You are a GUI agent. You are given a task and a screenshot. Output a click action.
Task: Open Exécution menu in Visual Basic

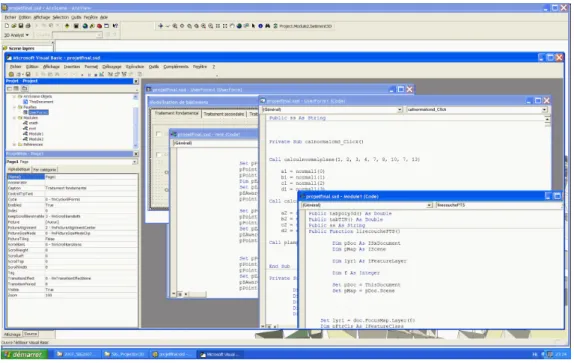tap(135, 67)
